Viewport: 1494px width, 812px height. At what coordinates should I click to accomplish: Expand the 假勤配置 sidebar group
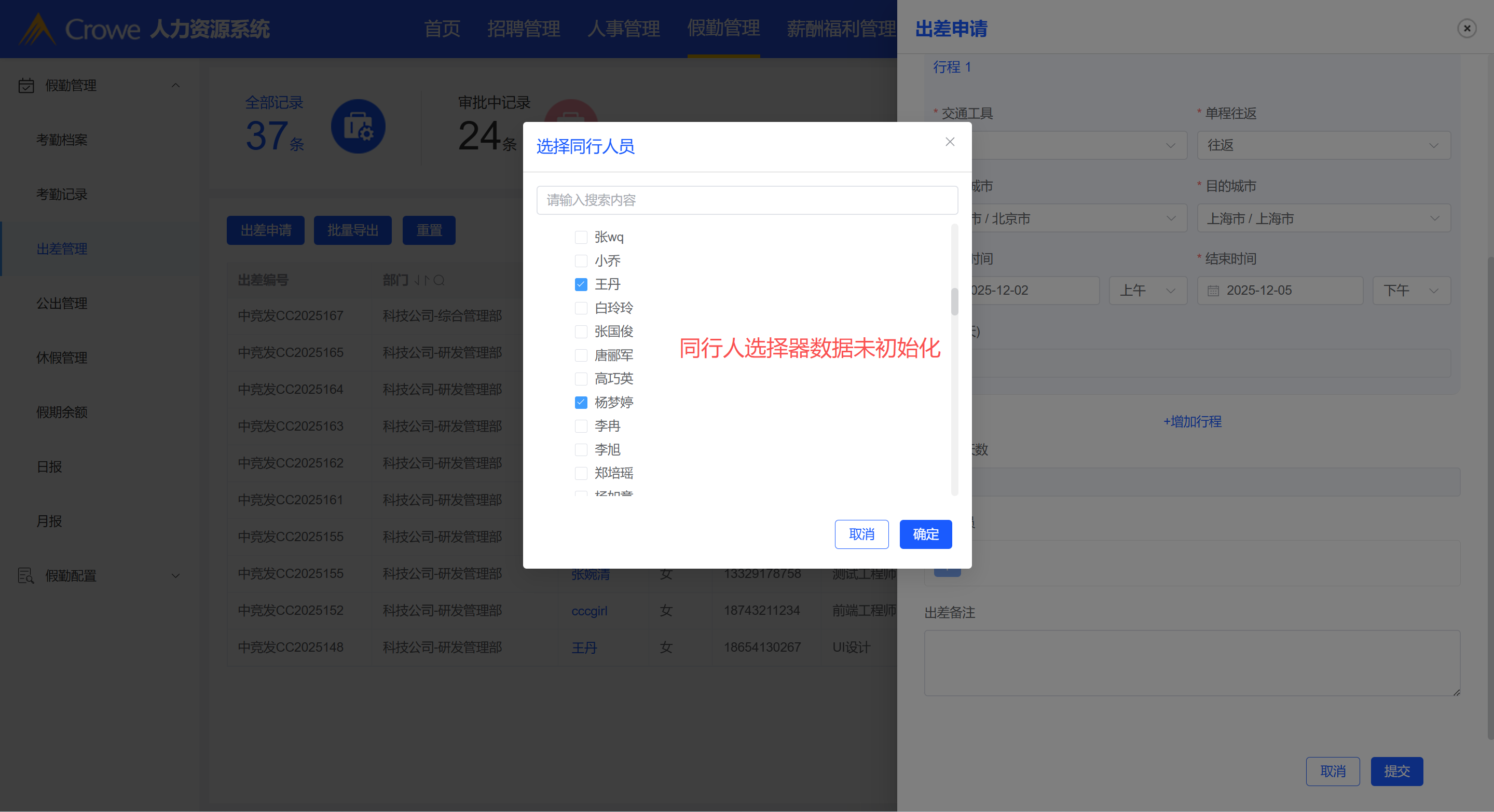[175, 575]
